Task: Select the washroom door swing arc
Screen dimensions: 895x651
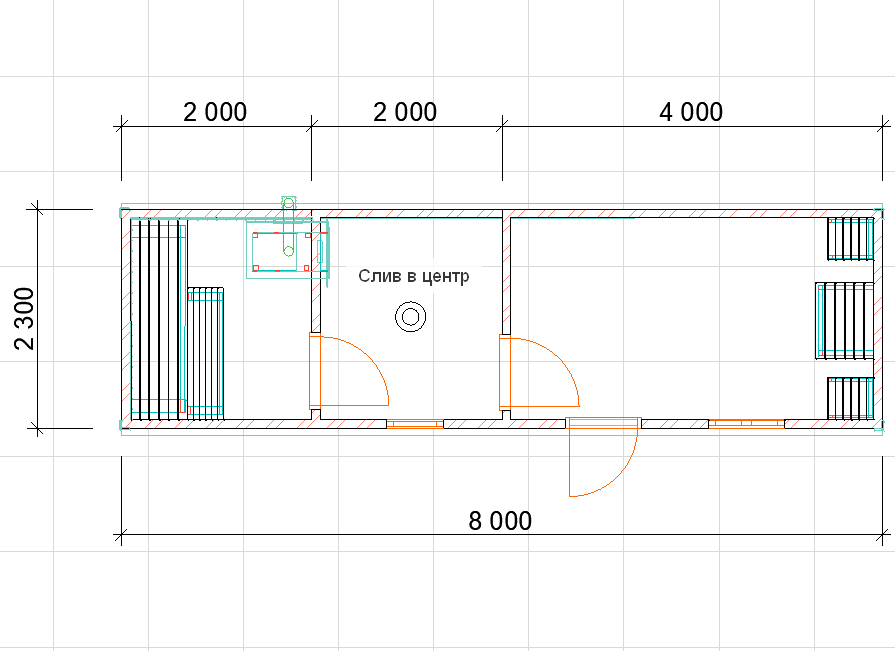Action: [349, 371]
